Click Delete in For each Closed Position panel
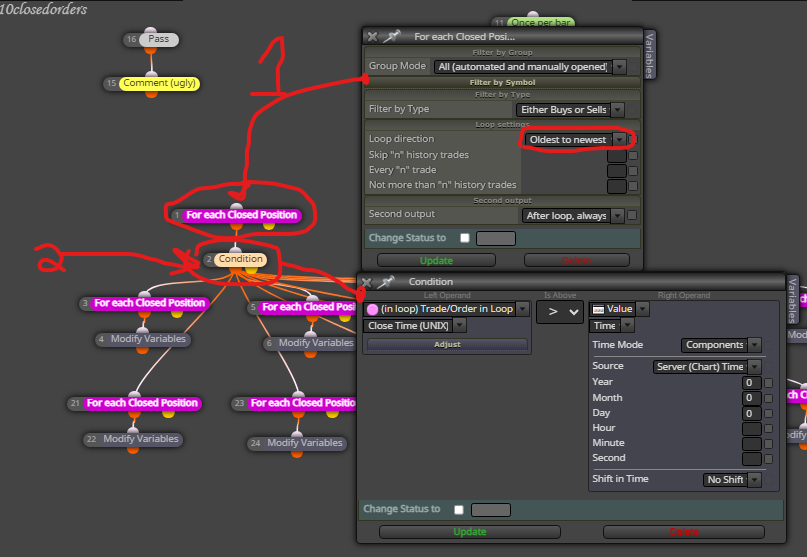The width and height of the screenshot is (807, 557). pos(576,260)
